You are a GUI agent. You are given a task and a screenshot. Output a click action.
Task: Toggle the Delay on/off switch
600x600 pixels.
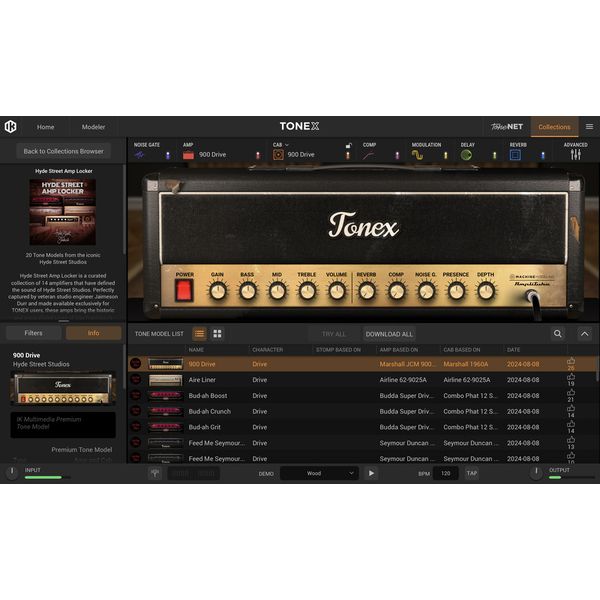pyautogui.click(x=494, y=155)
